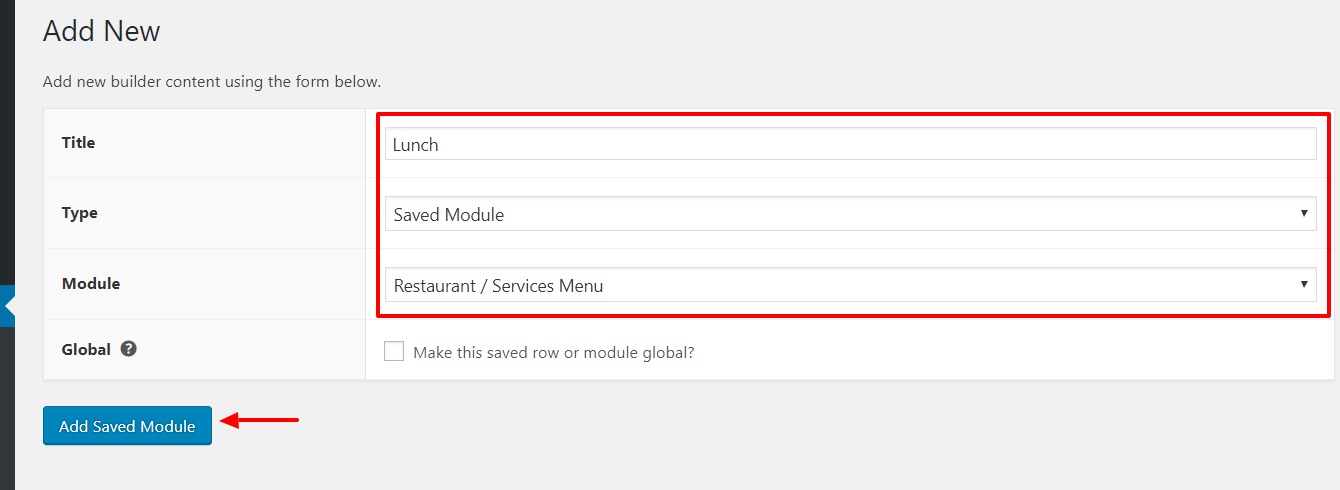Image resolution: width=1340 pixels, height=490 pixels.
Task: Click the arrow of the Type select box
Action: click(x=1304, y=214)
